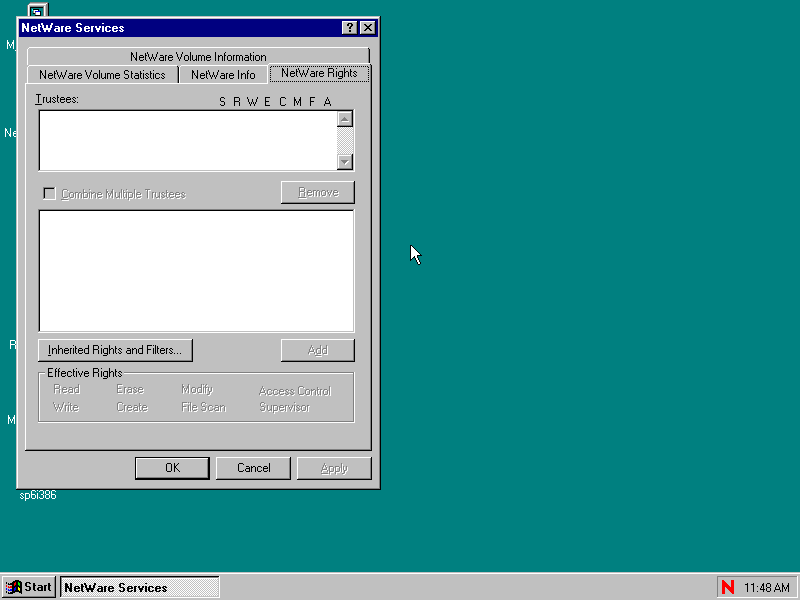The height and width of the screenshot is (600, 800).
Task: Select the NetWare Info tab
Action: [x=223, y=74]
